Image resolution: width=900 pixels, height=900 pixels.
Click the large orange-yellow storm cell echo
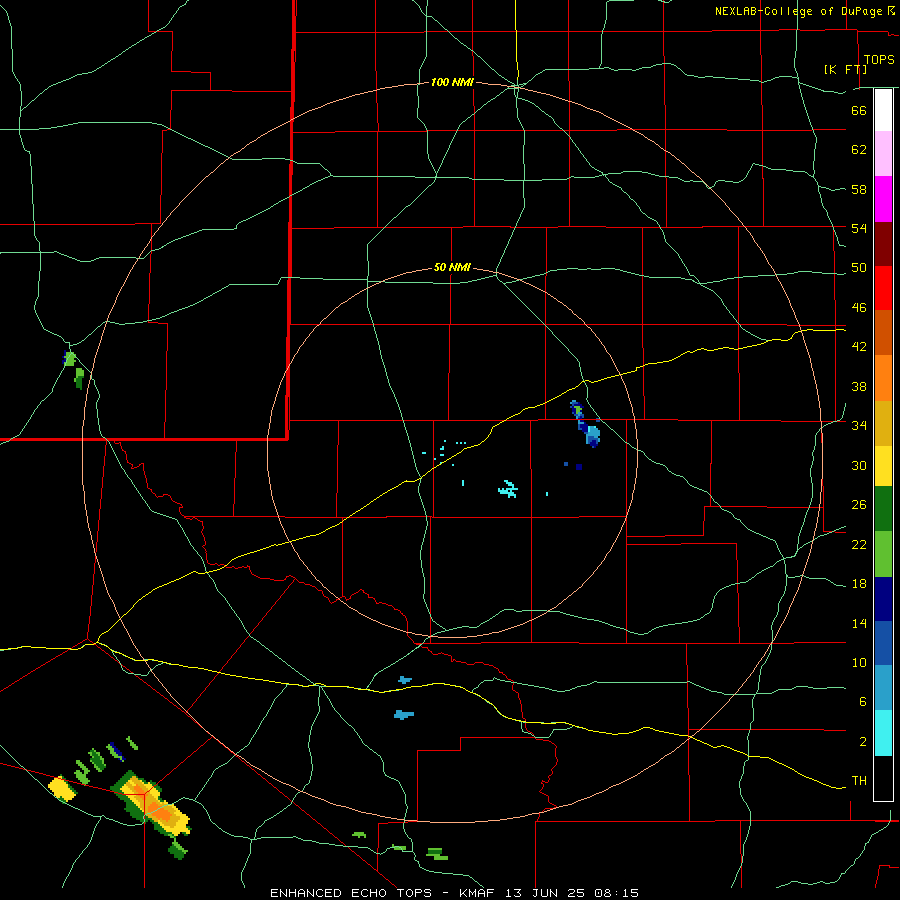click(153, 804)
